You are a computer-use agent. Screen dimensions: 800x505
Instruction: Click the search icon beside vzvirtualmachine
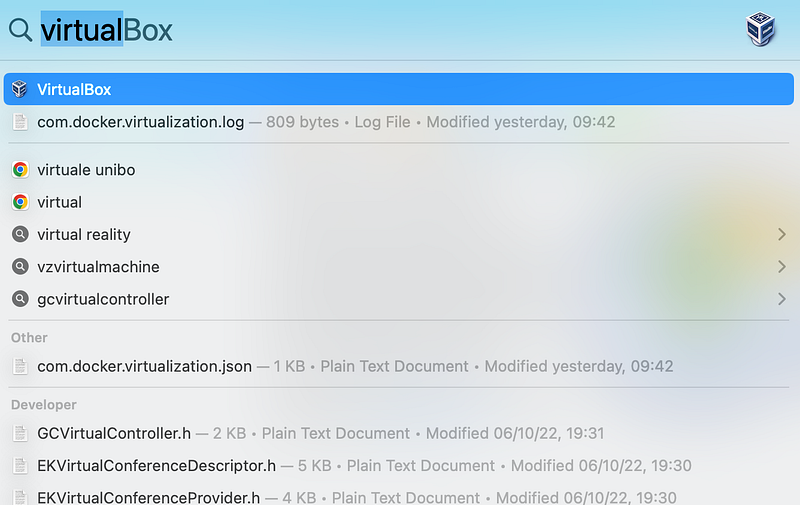[20, 266]
